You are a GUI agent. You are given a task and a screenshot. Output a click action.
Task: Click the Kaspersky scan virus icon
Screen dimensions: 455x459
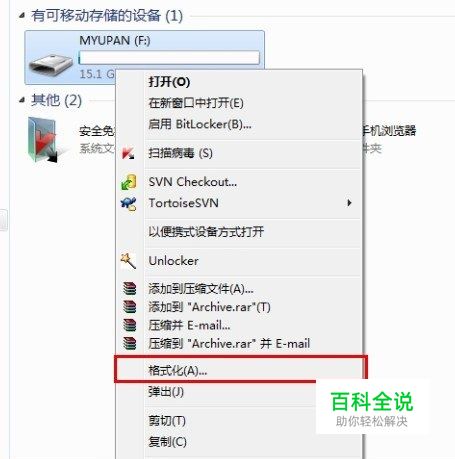(128, 153)
